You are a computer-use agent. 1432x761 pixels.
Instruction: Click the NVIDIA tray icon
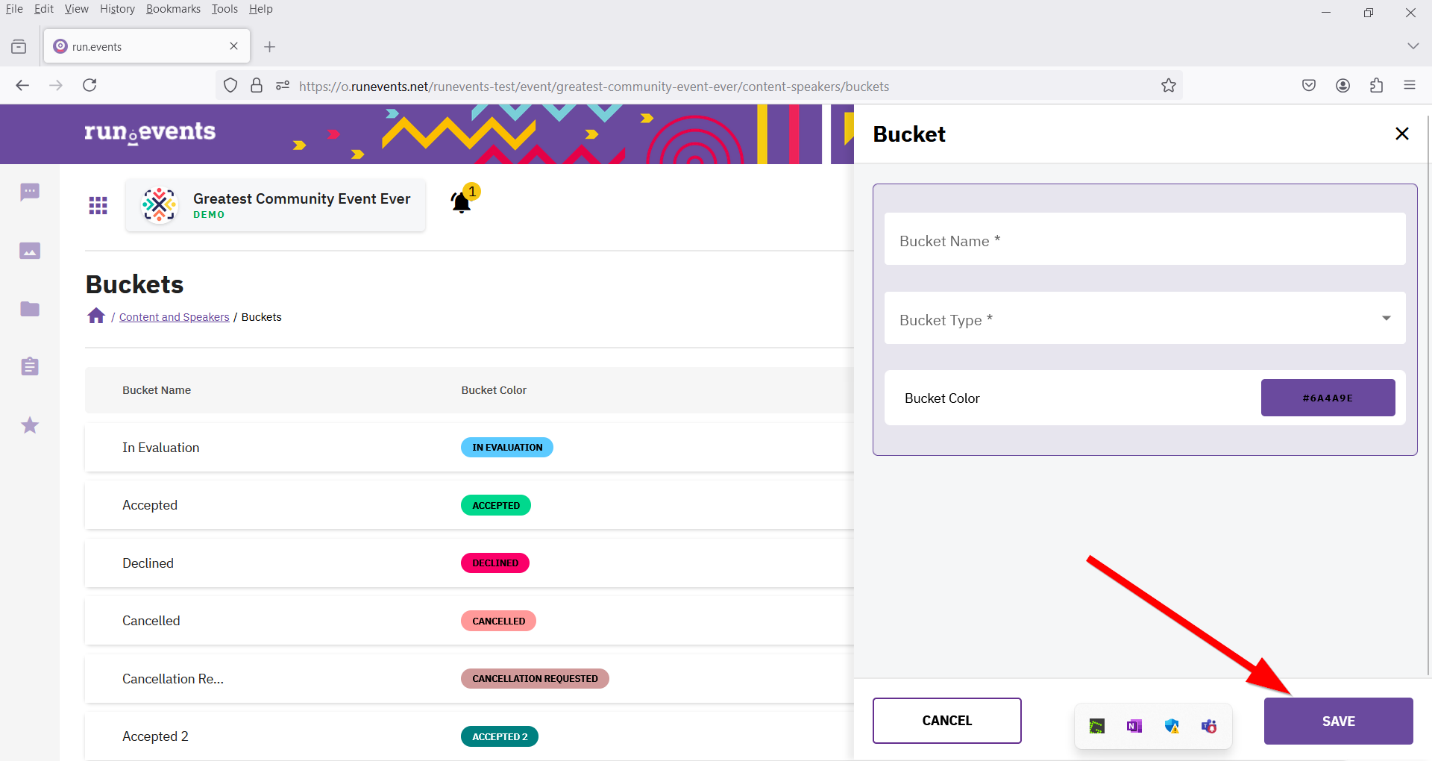(1097, 726)
